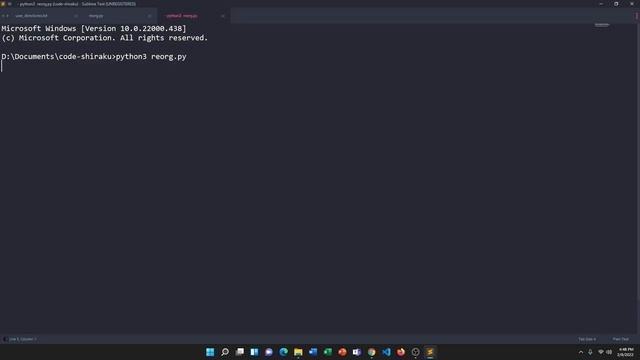Open network settings via the Wi-Fi tray icon
Image resolution: width=640 pixels, height=360 pixels.
click(601, 352)
